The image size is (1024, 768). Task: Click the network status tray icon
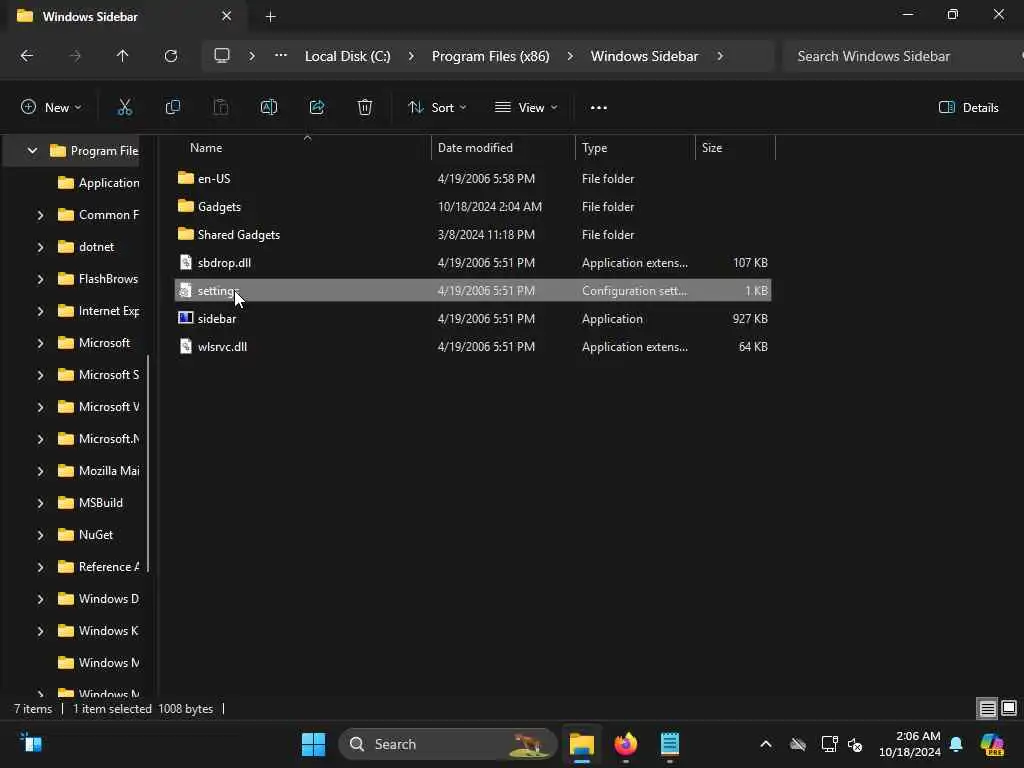tap(829, 744)
